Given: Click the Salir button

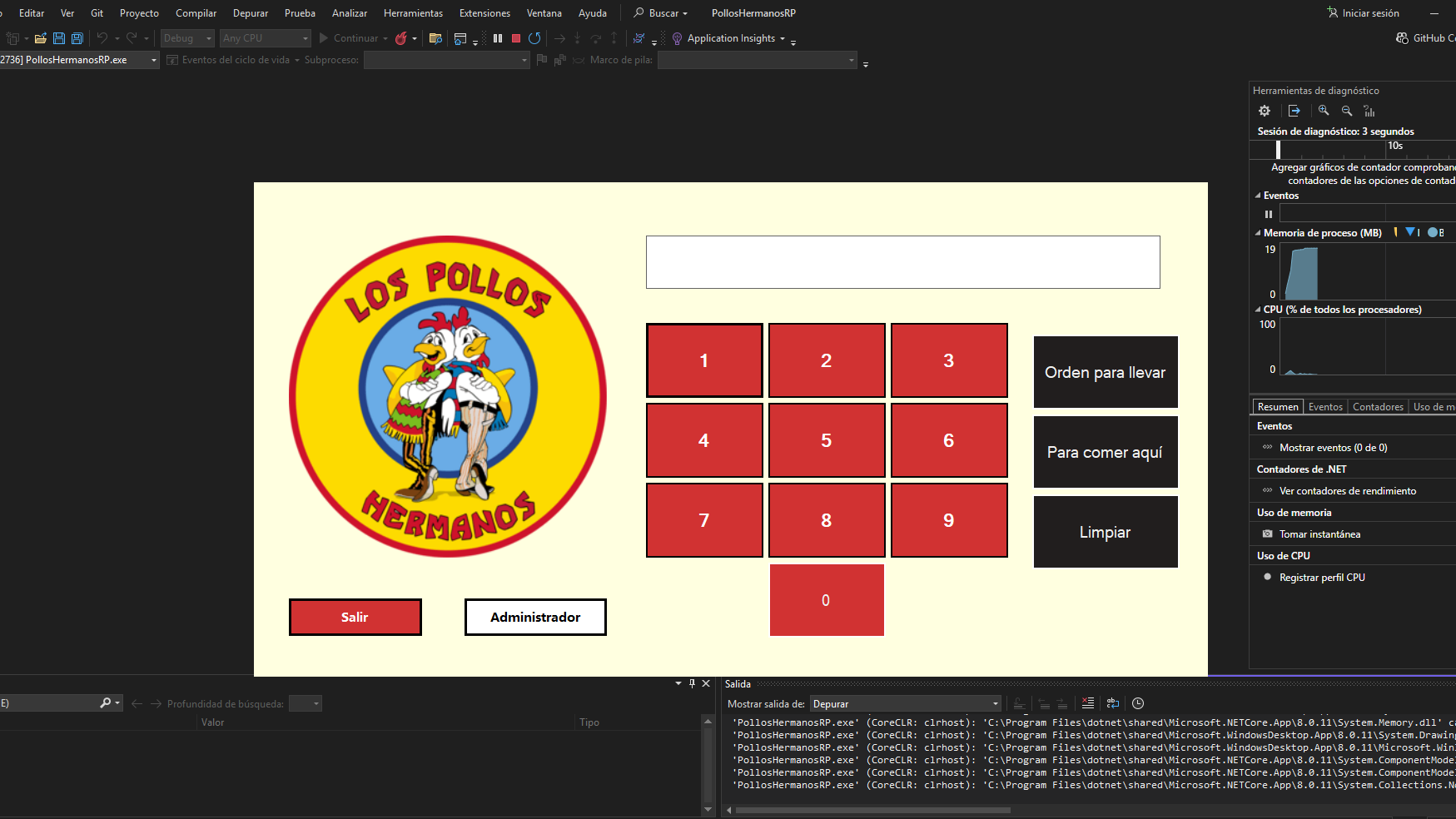Looking at the screenshot, I should pyautogui.click(x=355, y=617).
